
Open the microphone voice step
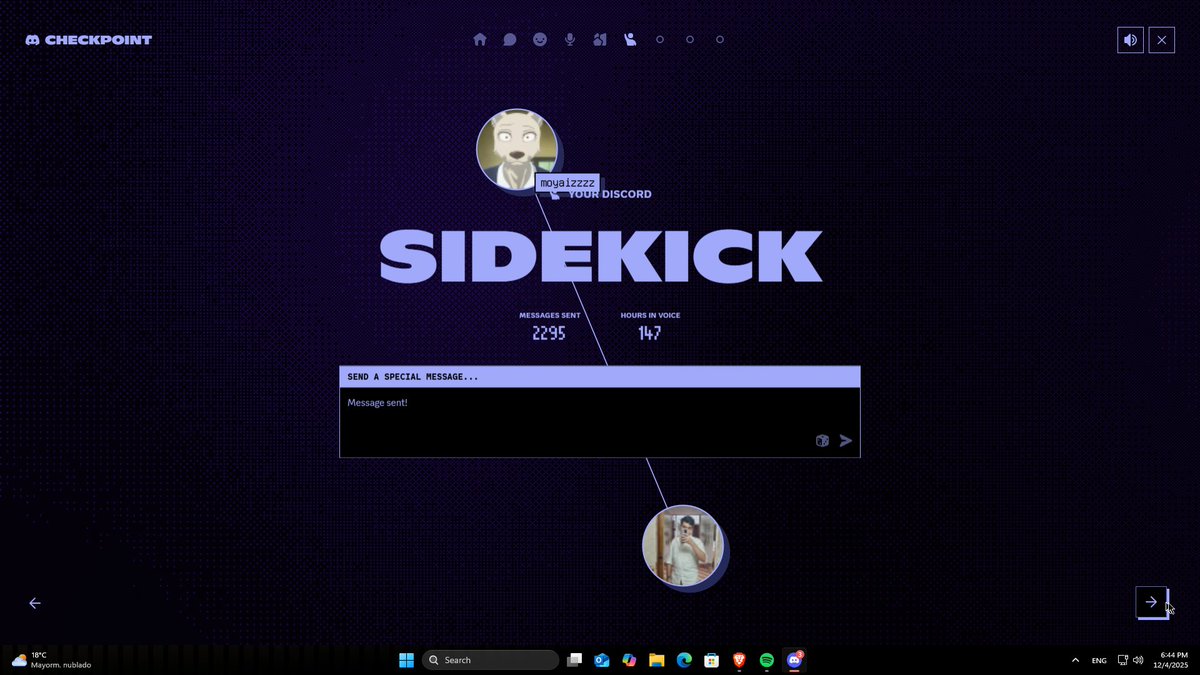(x=570, y=40)
